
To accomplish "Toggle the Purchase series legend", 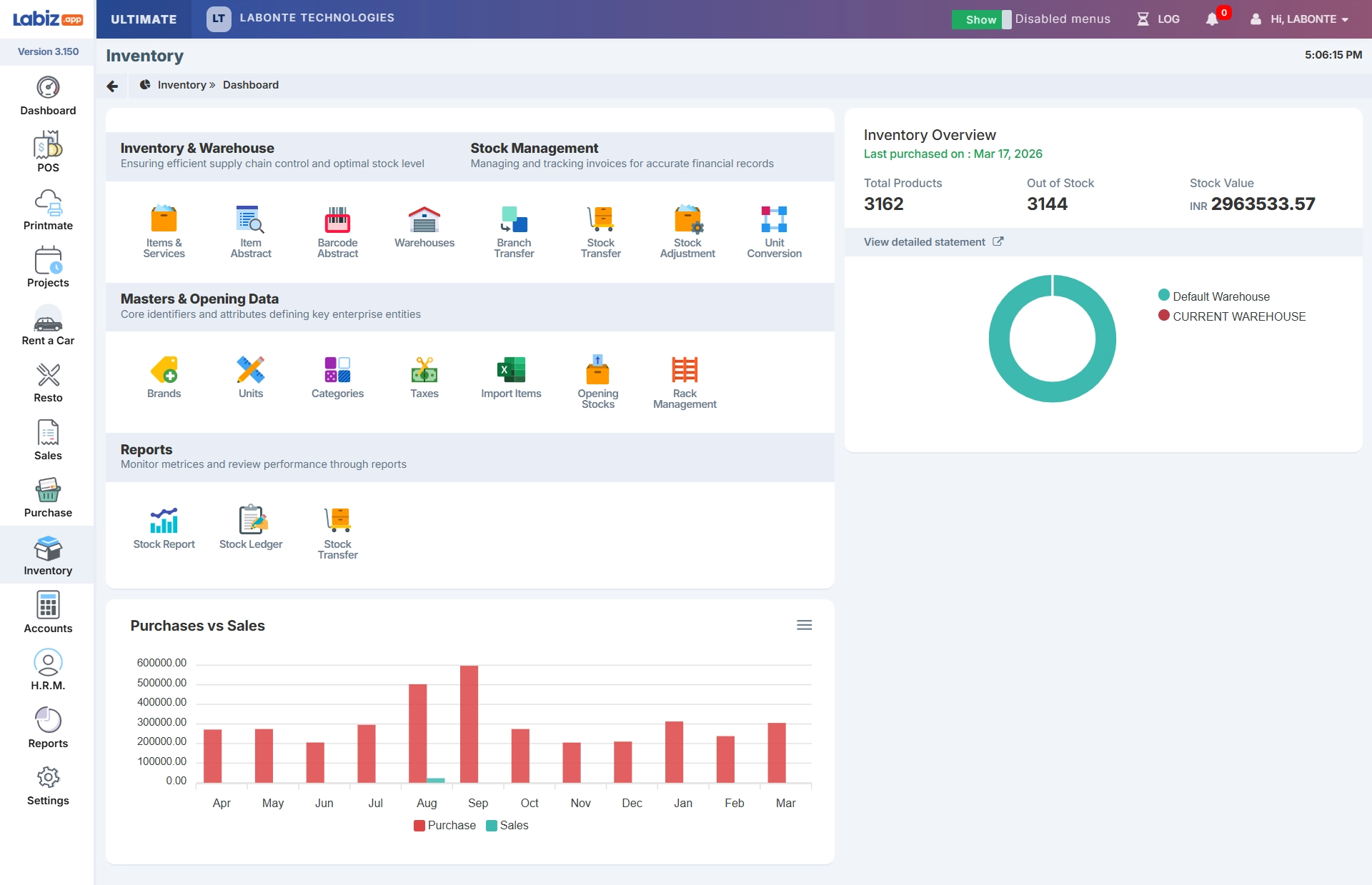I will point(444,825).
